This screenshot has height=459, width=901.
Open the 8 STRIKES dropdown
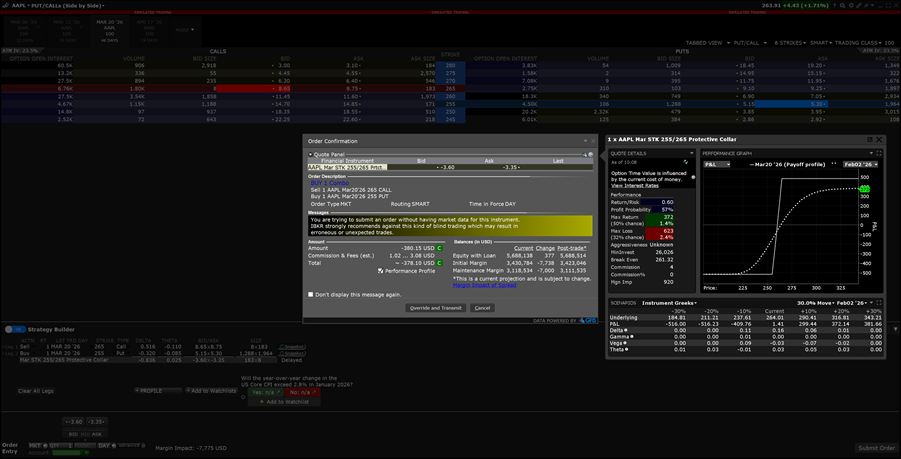(790, 43)
